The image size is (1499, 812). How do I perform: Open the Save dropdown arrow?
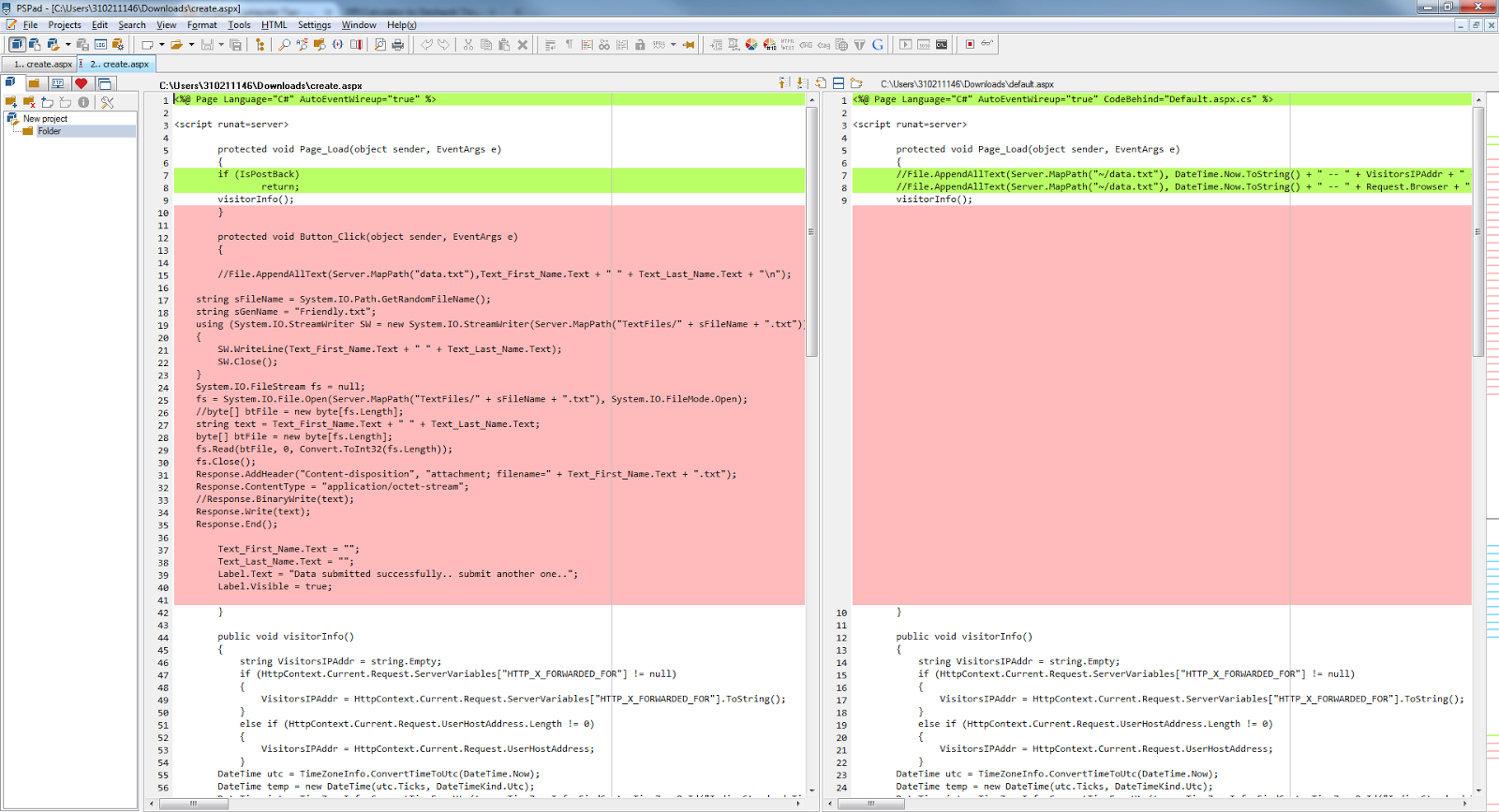tap(221, 44)
